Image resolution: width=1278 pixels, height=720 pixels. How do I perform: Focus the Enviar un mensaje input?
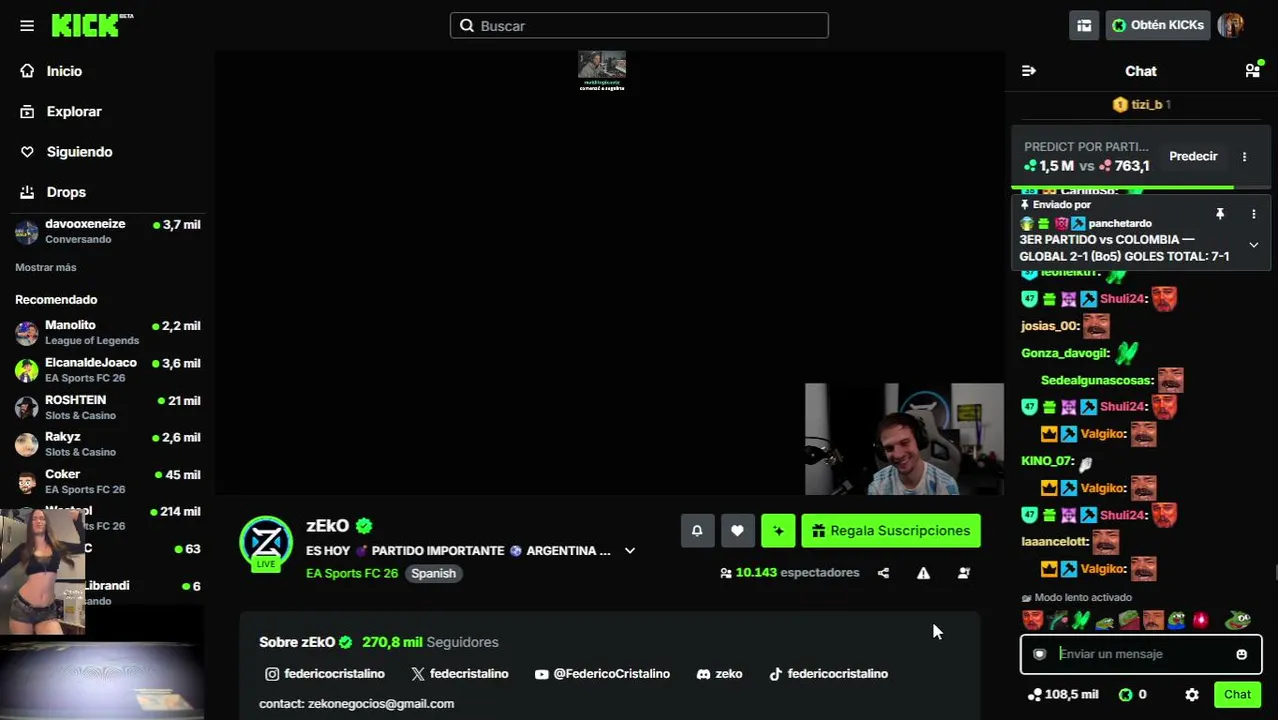click(x=1141, y=654)
